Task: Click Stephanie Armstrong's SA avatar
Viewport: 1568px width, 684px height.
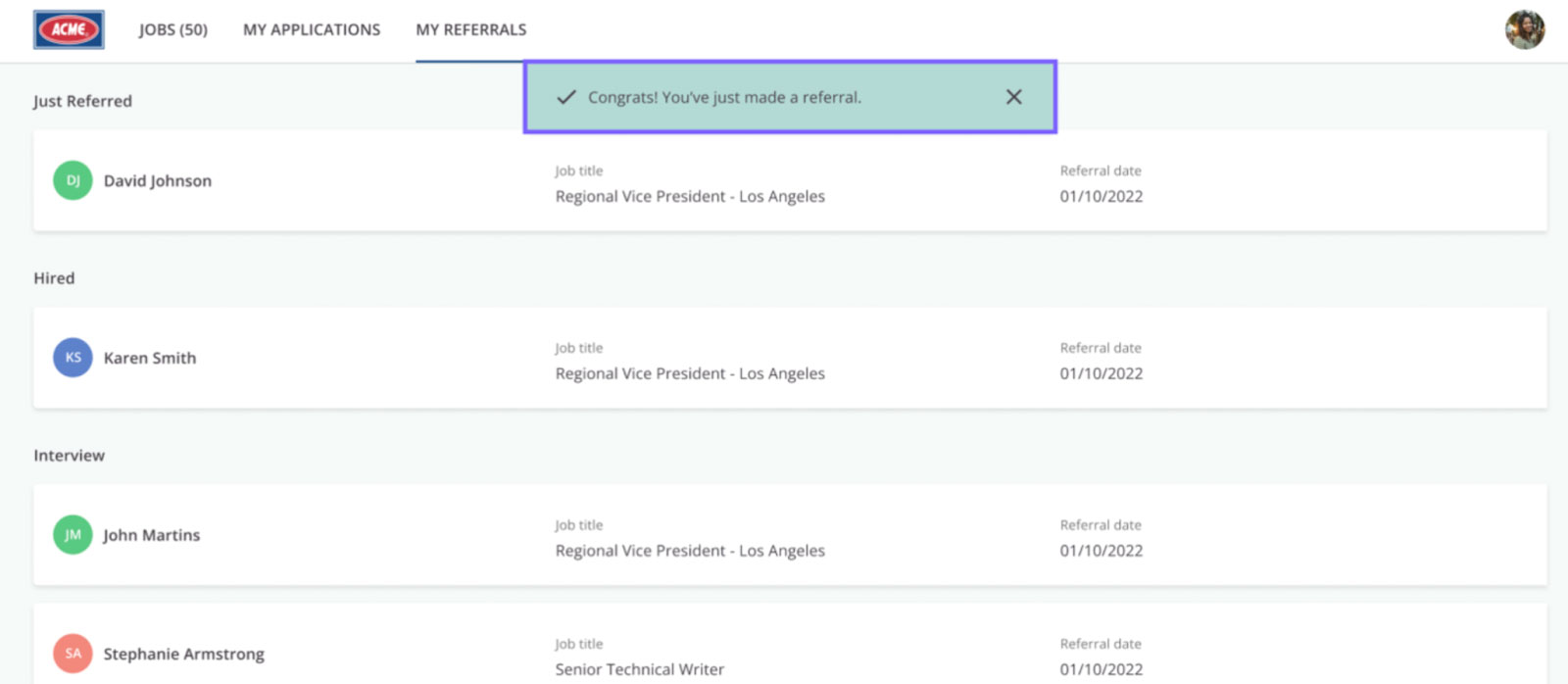Action: (x=73, y=654)
